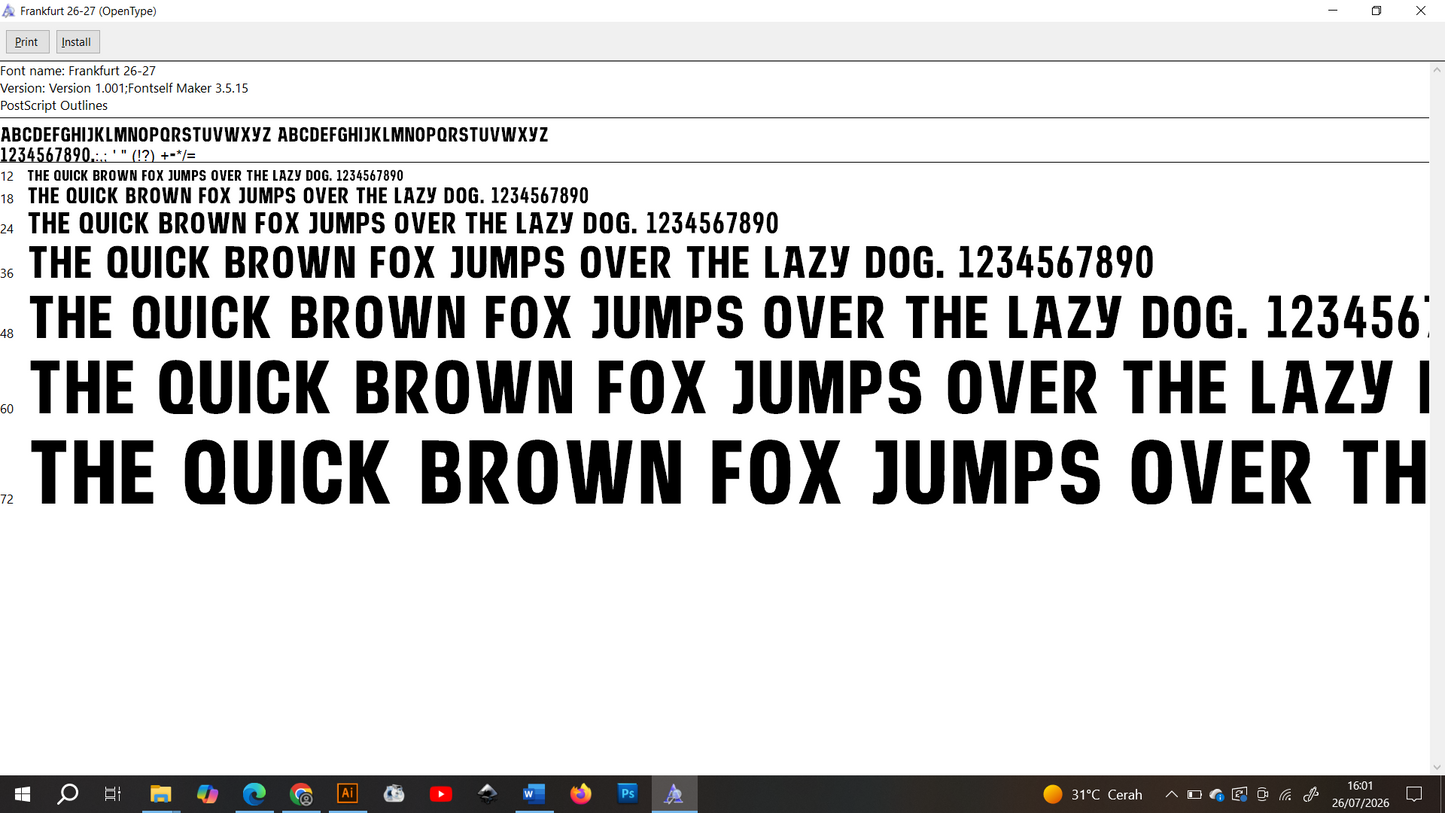Launch Copilot from taskbar
The width and height of the screenshot is (1445, 813).
click(207, 794)
